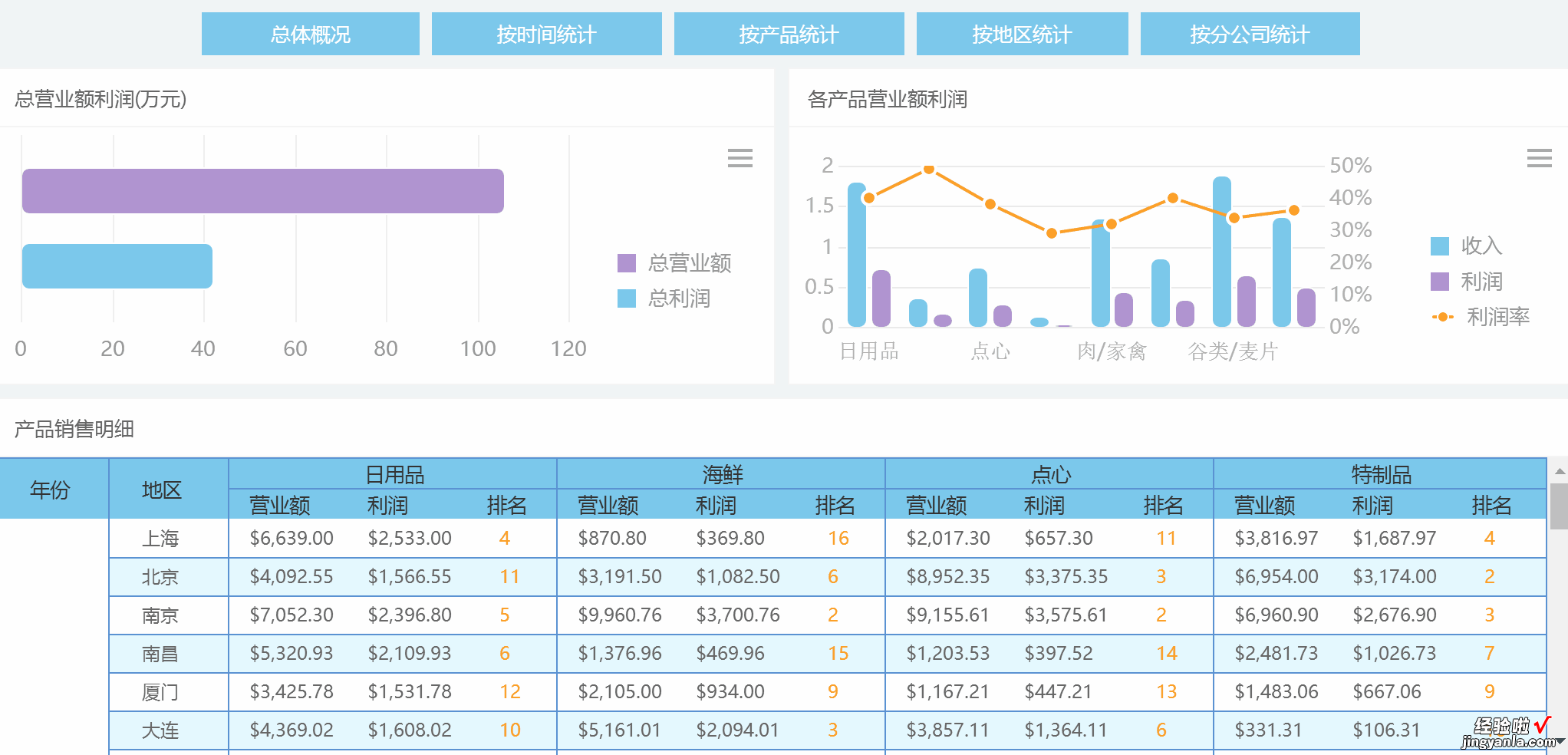The width and height of the screenshot is (1568, 755).
Task: Click cell value $3,191.50
Action: pos(620,577)
